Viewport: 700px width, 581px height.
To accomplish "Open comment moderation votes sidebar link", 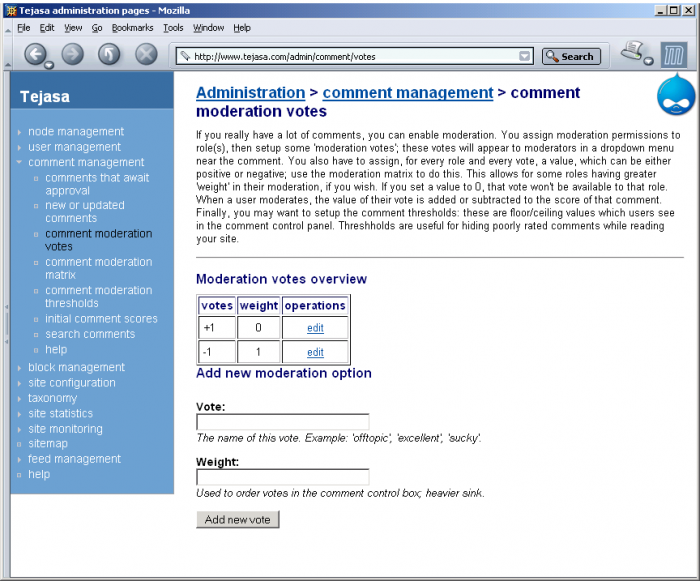I will coord(99,240).
